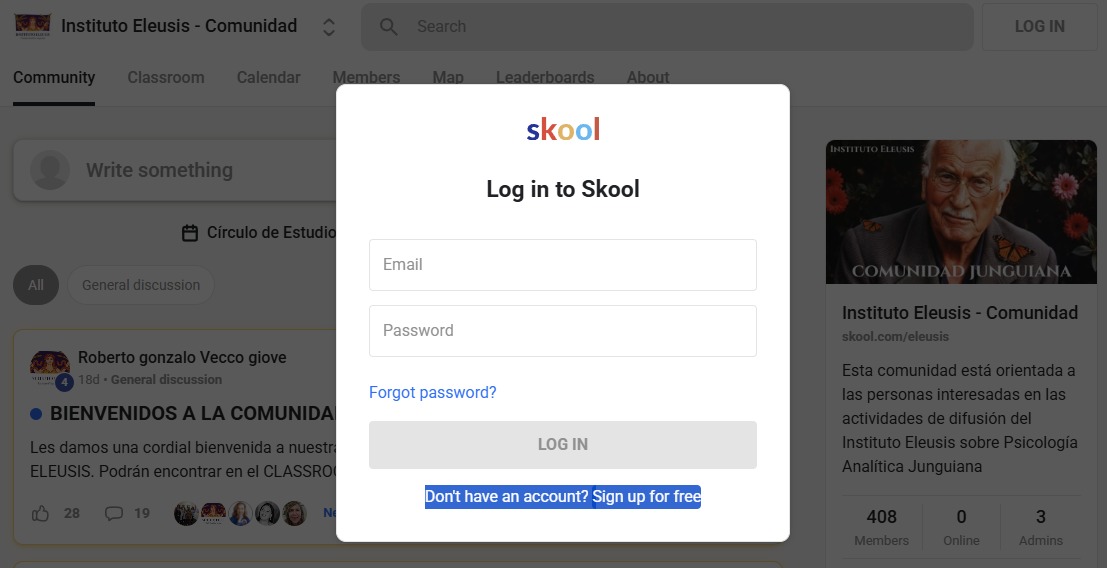Click Roberto gonzalo Vecco giove's avatar
Image resolution: width=1107 pixels, height=568 pixels.
point(50,368)
